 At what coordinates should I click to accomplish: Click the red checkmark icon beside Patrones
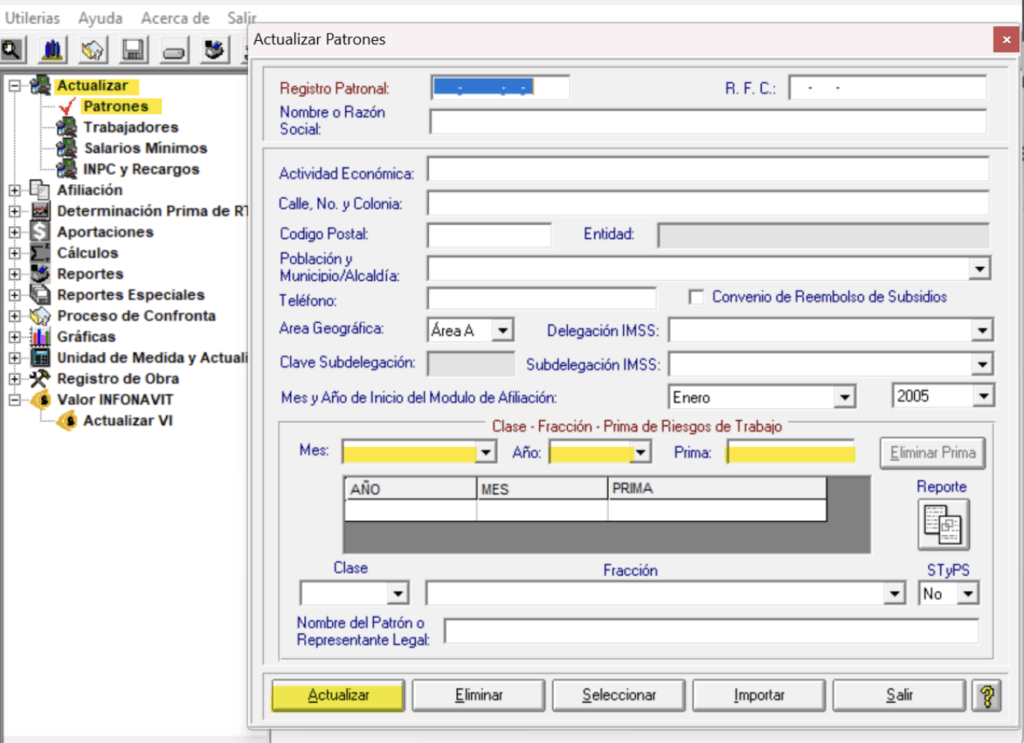pyautogui.click(x=67, y=106)
